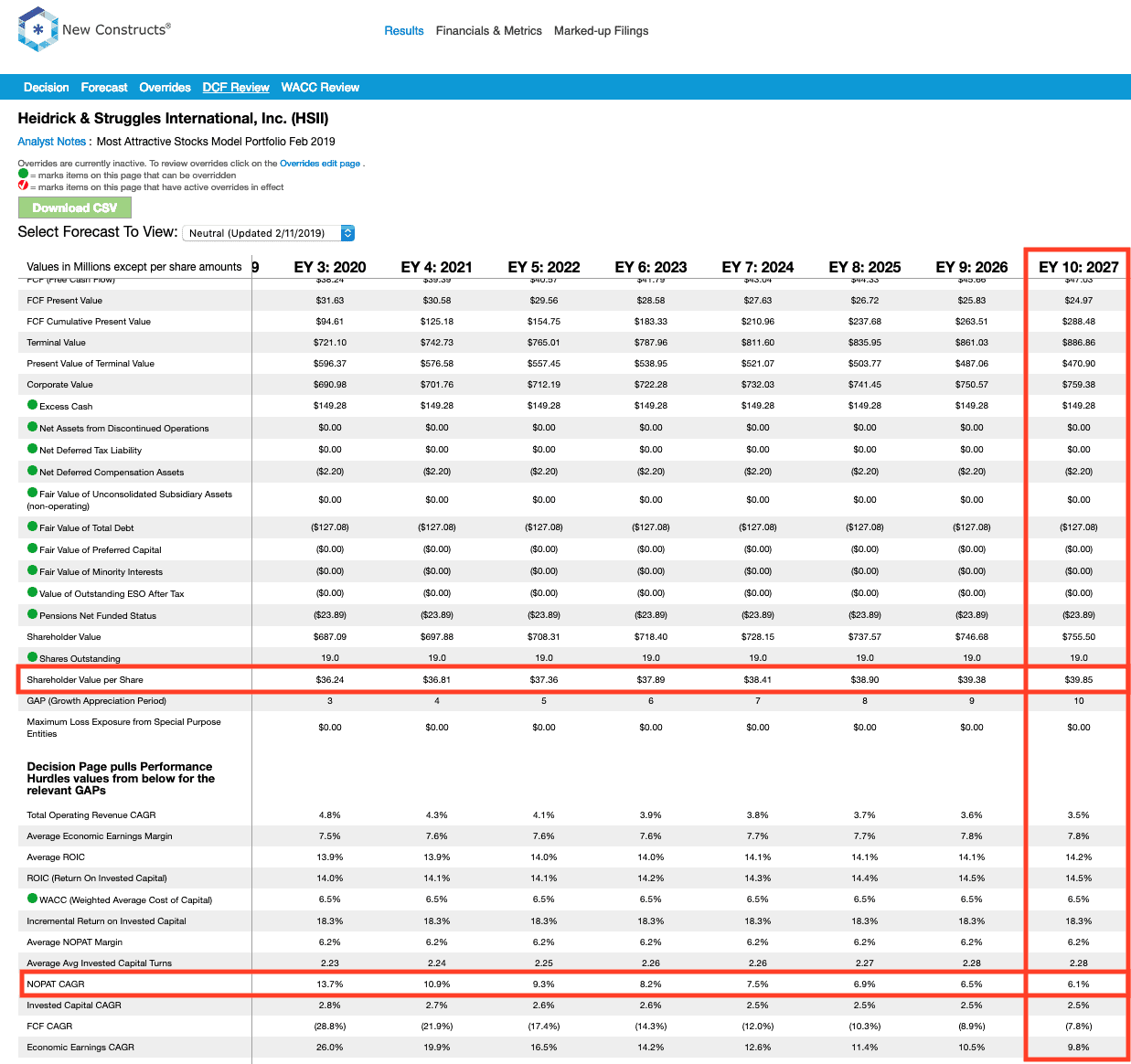The height and width of the screenshot is (1064, 1131).
Task: Open the Analyst Notes link
Action: click(x=52, y=142)
